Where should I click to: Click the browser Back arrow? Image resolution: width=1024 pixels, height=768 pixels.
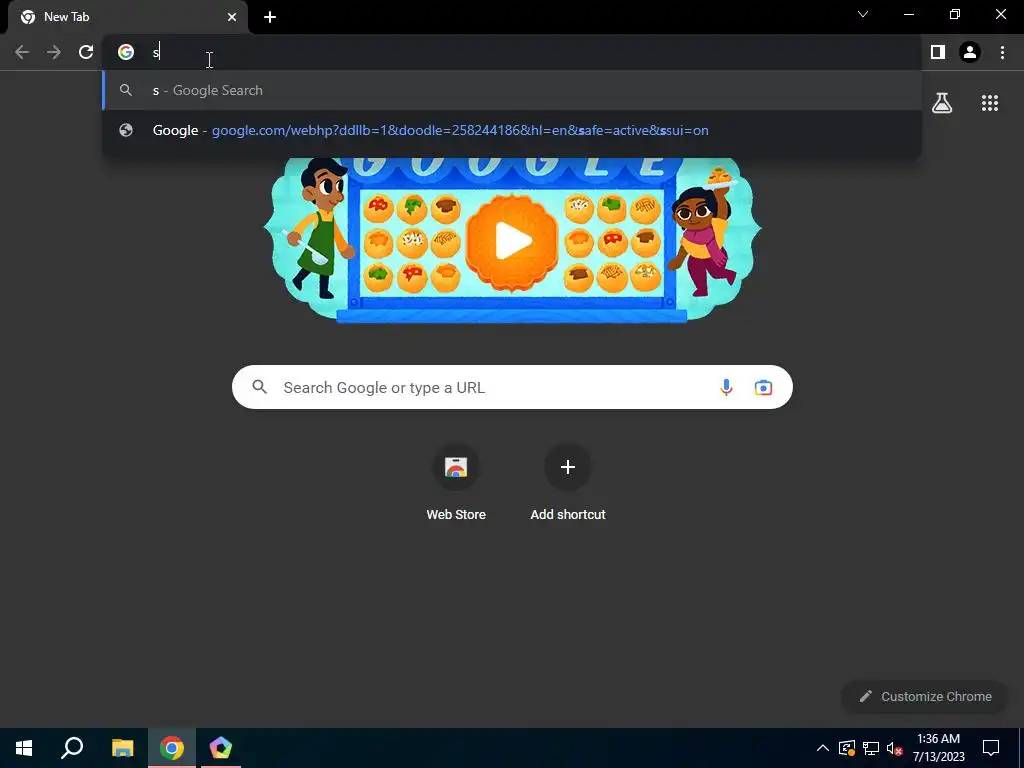tap(22, 52)
